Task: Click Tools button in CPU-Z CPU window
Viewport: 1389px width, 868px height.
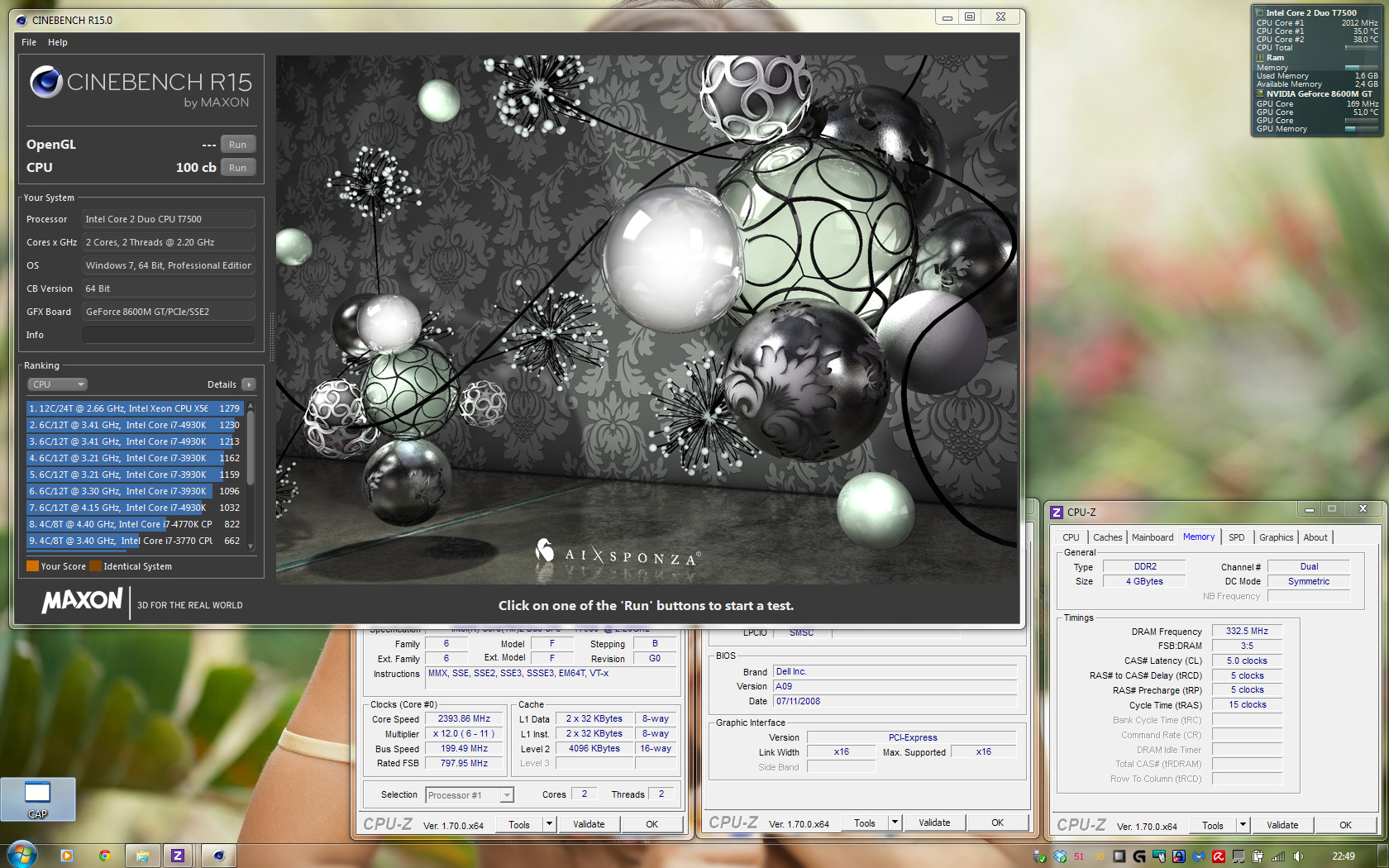Action: click(x=519, y=824)
